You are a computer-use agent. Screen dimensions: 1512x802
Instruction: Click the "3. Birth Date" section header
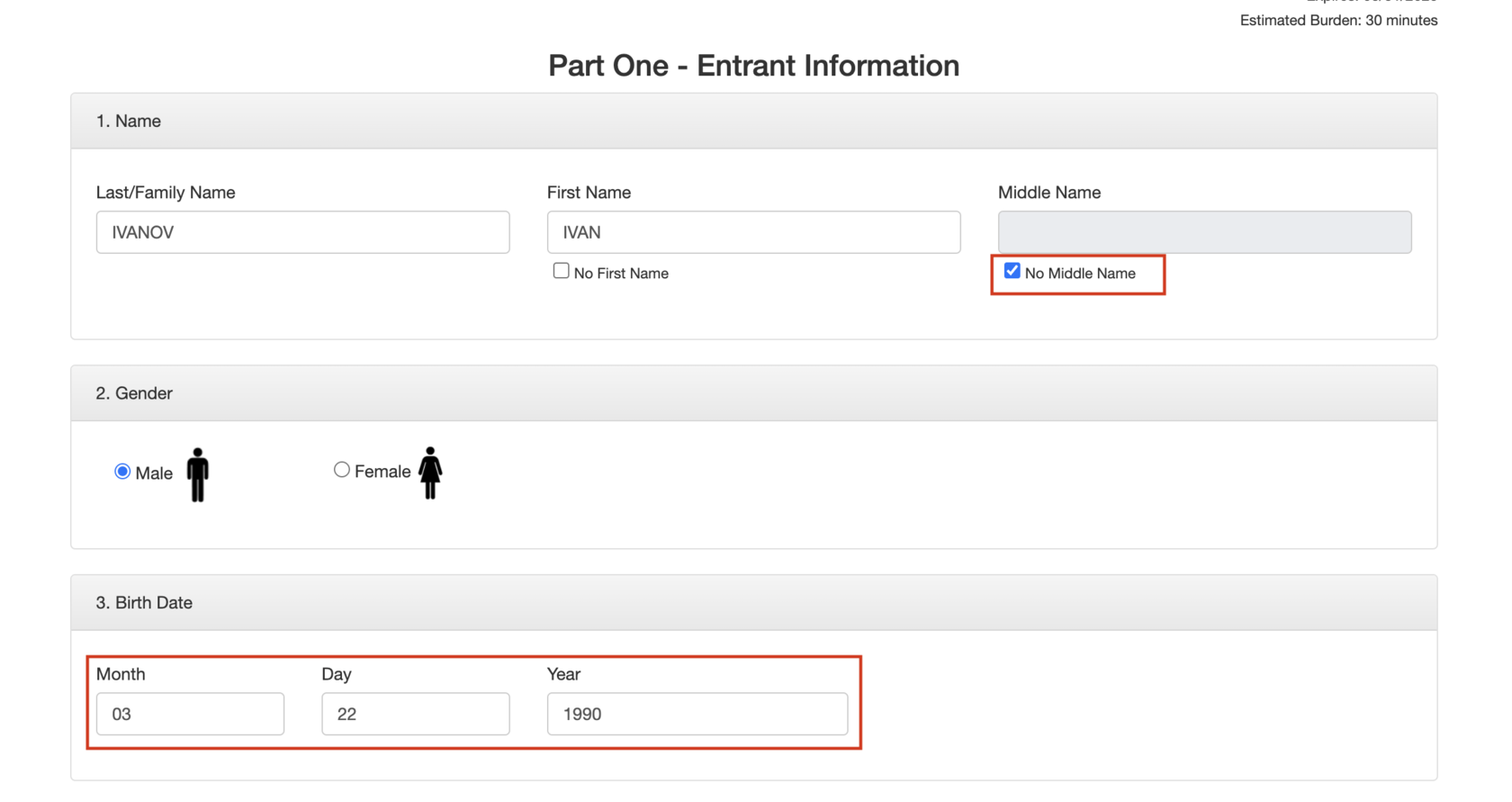tap(144, 603)
